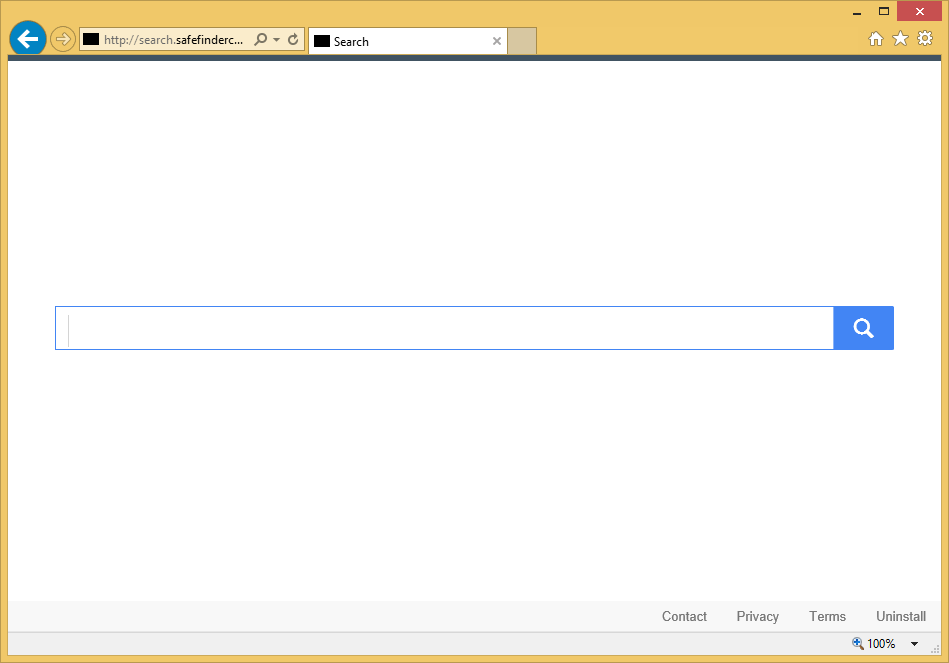Open the Home page icon
The image size is (949, 663).
coord(875,38)
